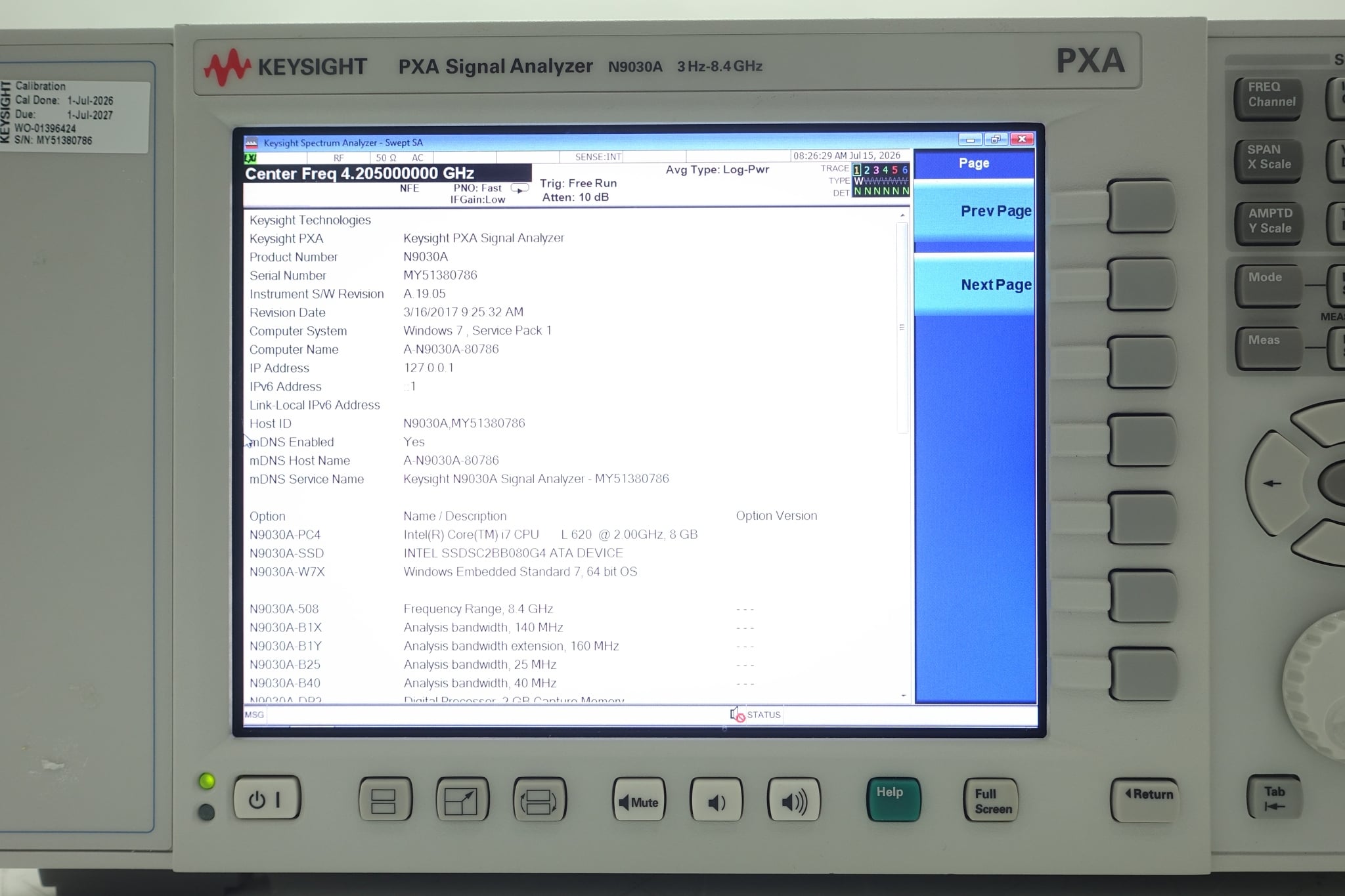Push the window zoom button
Image resolution: width=1345 pixels, height=896 pixels.
(x=462, y=800)
